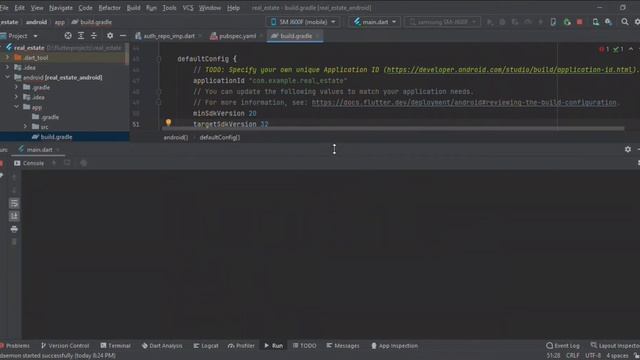Select the build.gradle editor tab

(x=295, y=36)
